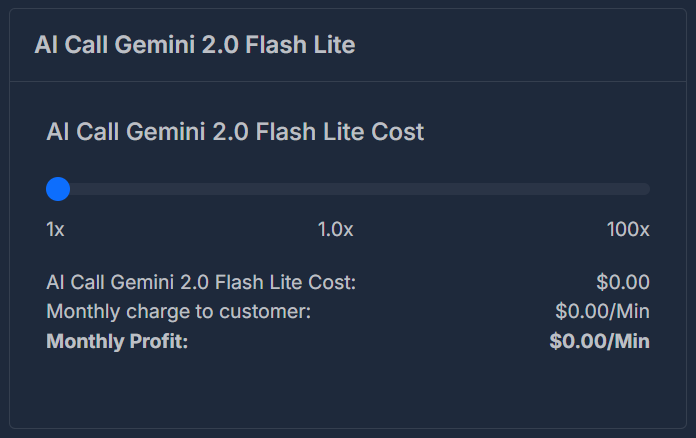Click empty header area right of the title
Viewport: 696px width, 438px height.
click(519, 45)
